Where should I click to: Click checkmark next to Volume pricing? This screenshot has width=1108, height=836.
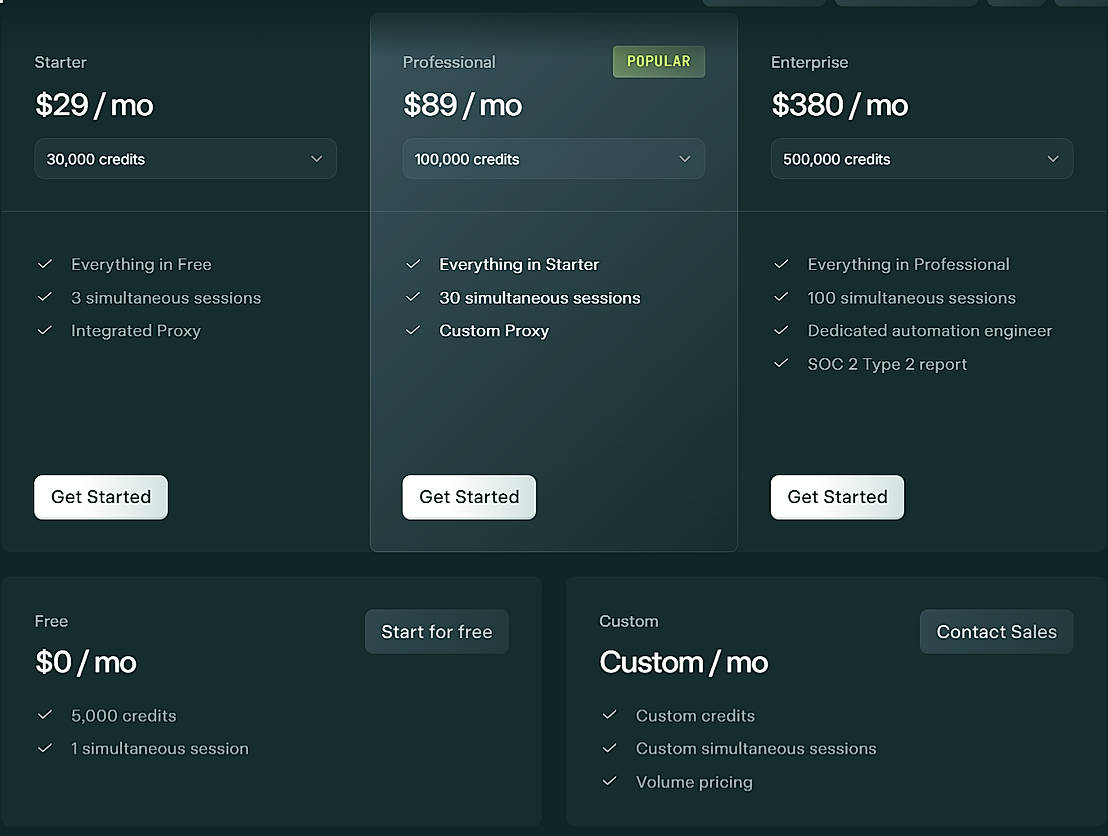(x=609, y=781)
